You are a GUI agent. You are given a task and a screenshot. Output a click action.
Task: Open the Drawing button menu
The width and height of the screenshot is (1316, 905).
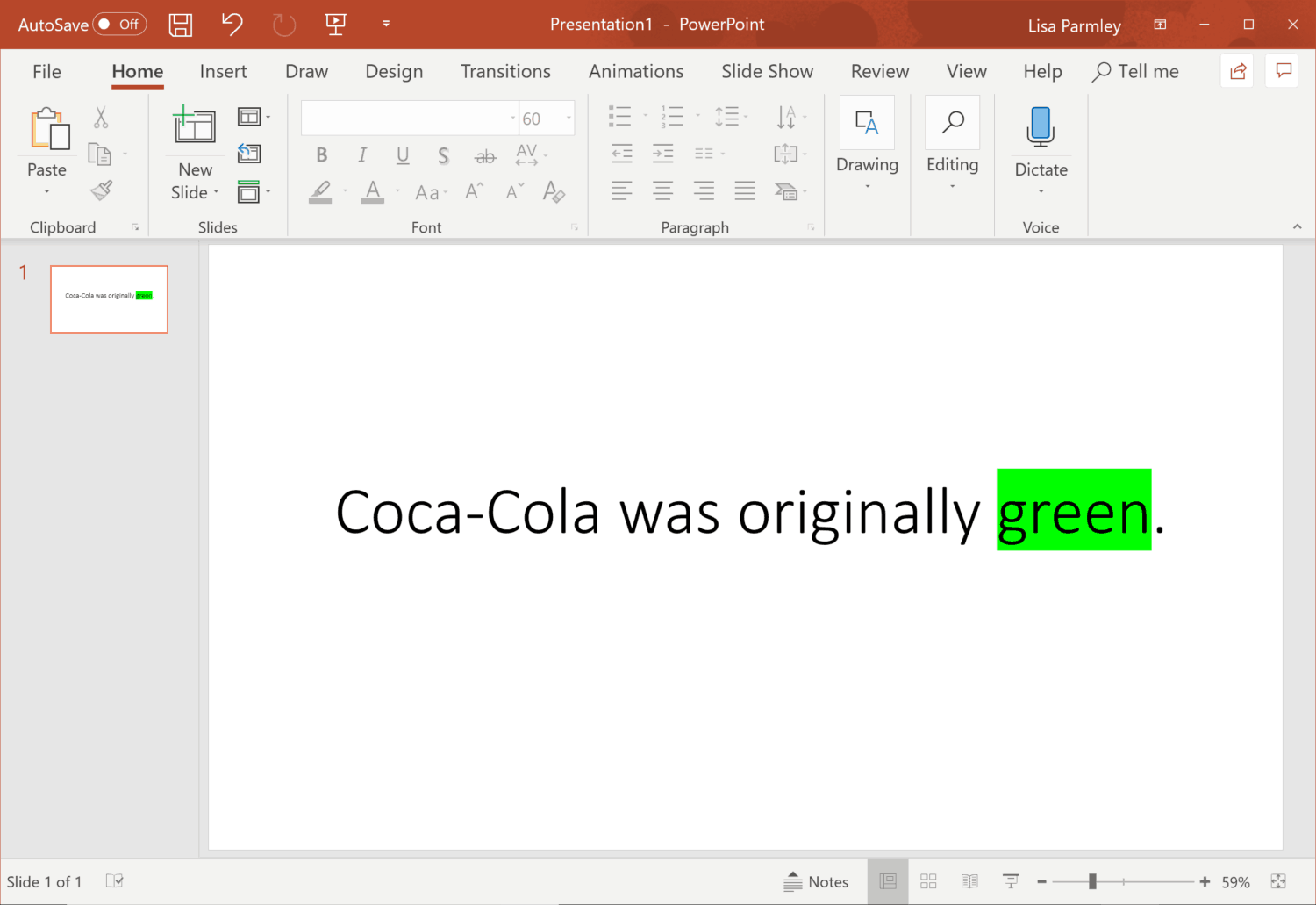click(x=867, y=145)
